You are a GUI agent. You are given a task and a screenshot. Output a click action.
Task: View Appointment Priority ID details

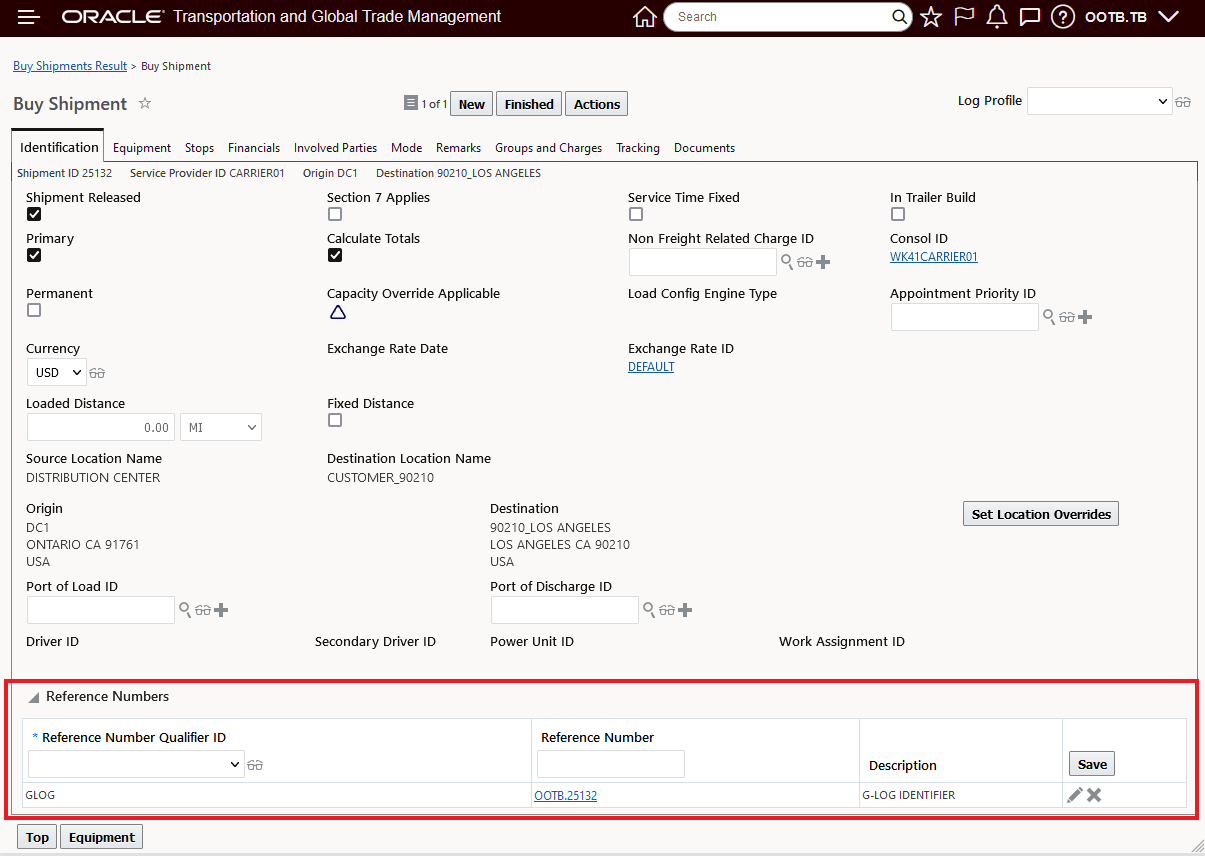coord(1067,317)
